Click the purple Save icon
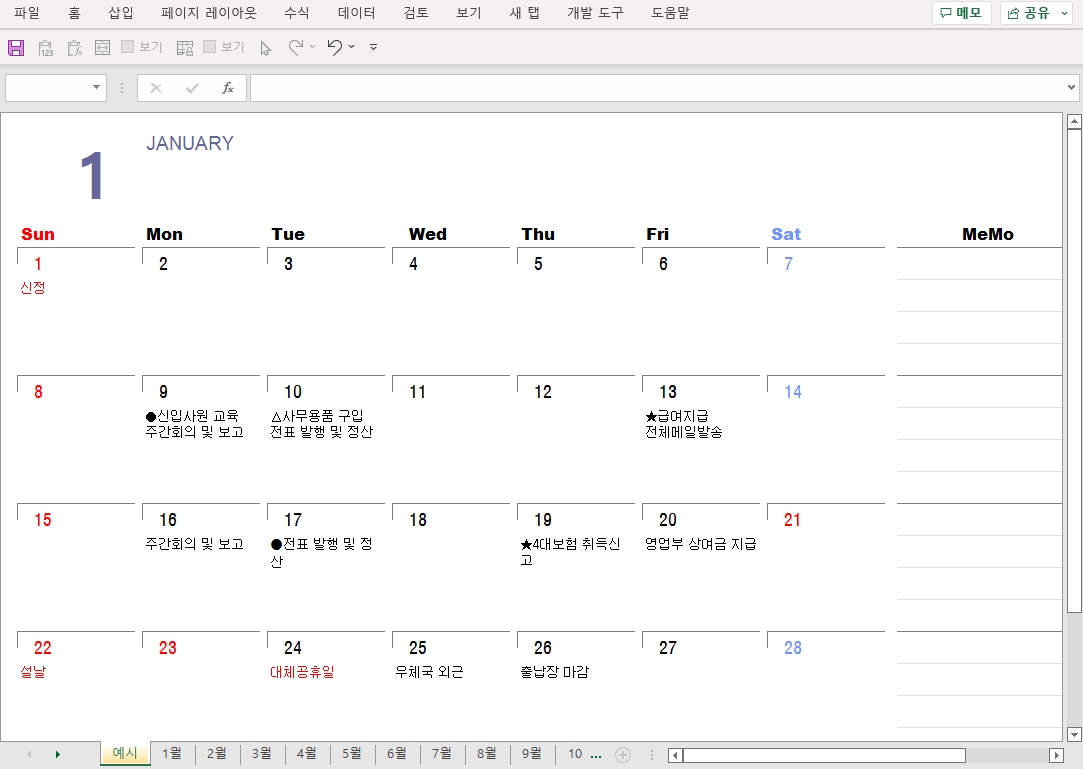The width and height of the screenshot is (1083, 769). click(16, 48)
